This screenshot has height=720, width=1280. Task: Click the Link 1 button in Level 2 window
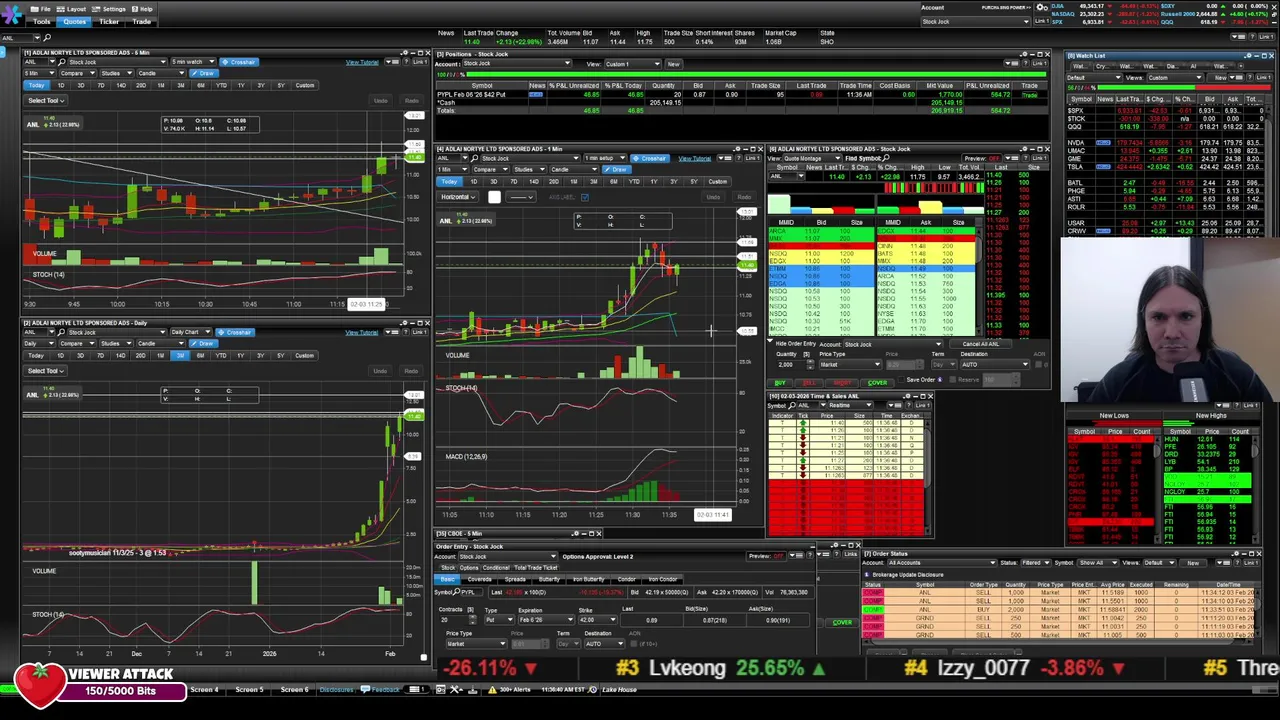click(x=1040, y=158)
